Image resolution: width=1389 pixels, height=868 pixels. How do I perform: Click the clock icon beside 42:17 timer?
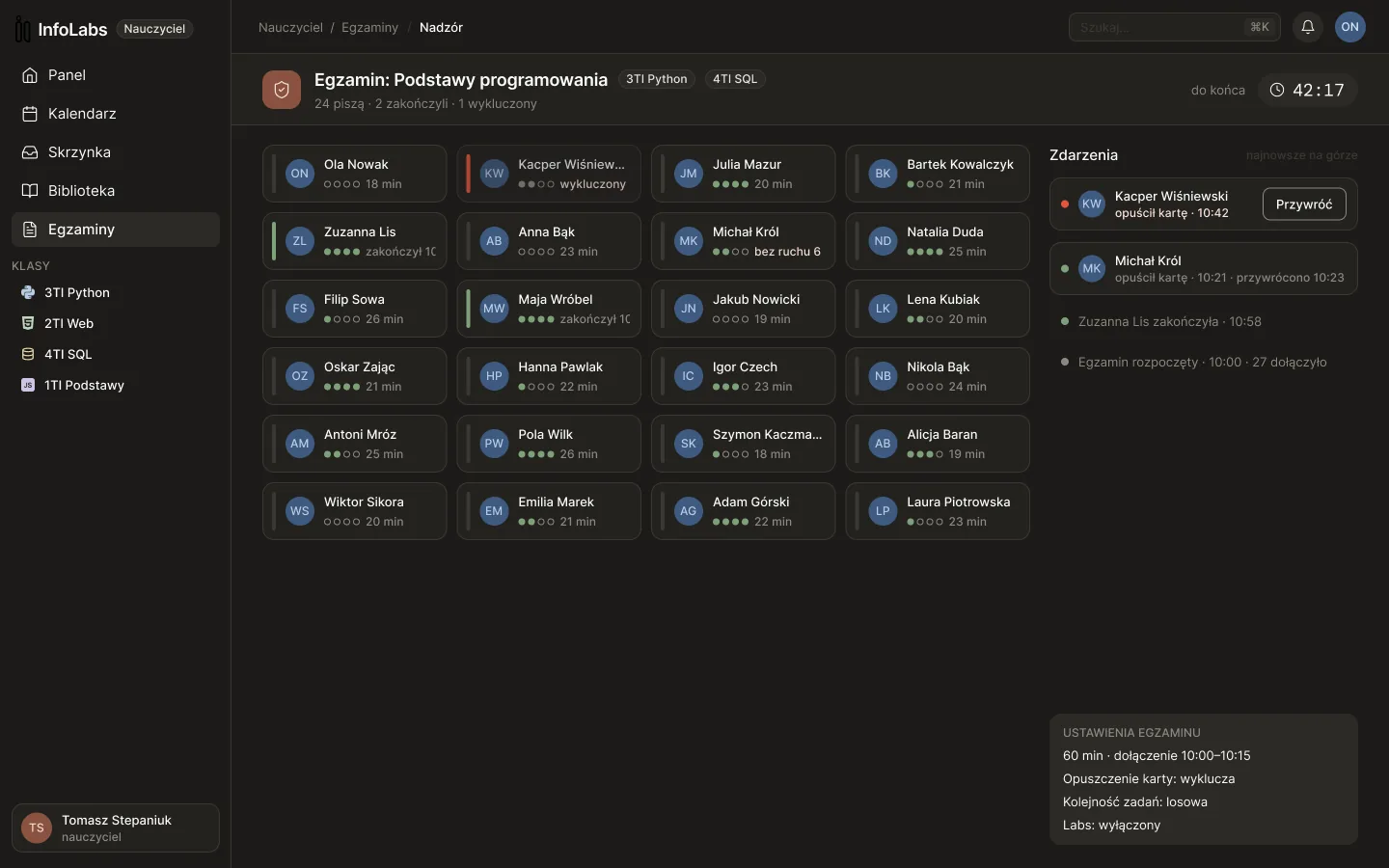pos(1277,90)
